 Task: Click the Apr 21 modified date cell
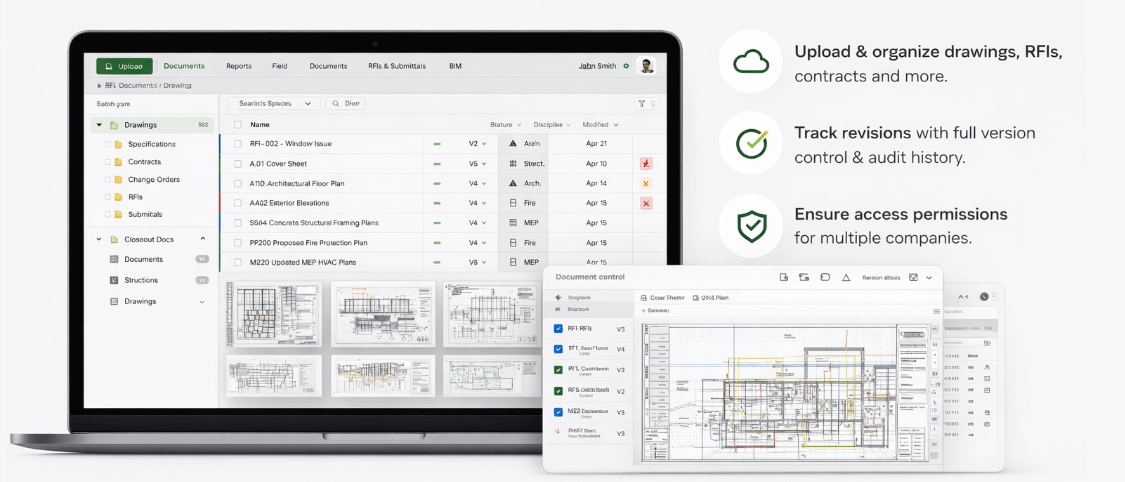(596, 143)
